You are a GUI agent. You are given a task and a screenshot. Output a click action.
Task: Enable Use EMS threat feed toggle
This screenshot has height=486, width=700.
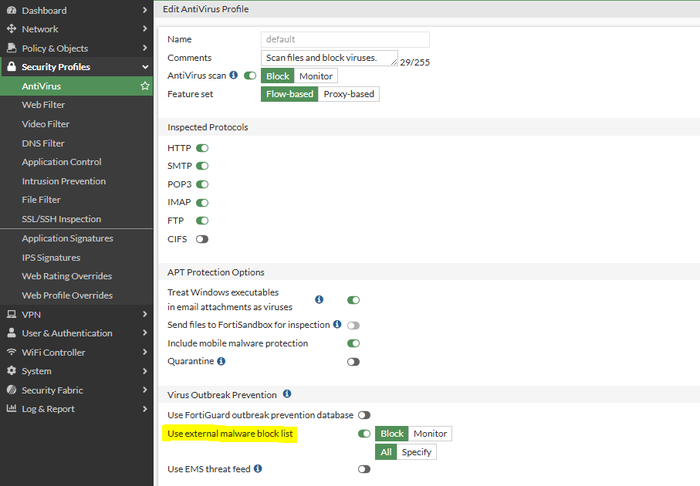pyautogui.click(x=364, y=469)
